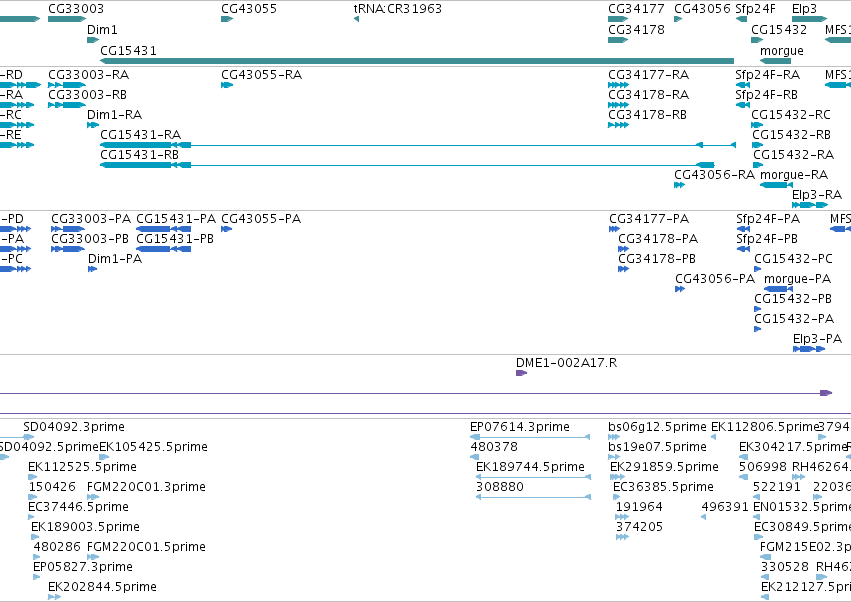Viewport: 851px width, 602px height.
Task: Select the morgue-RA transcript label
Action: [794, 174]
